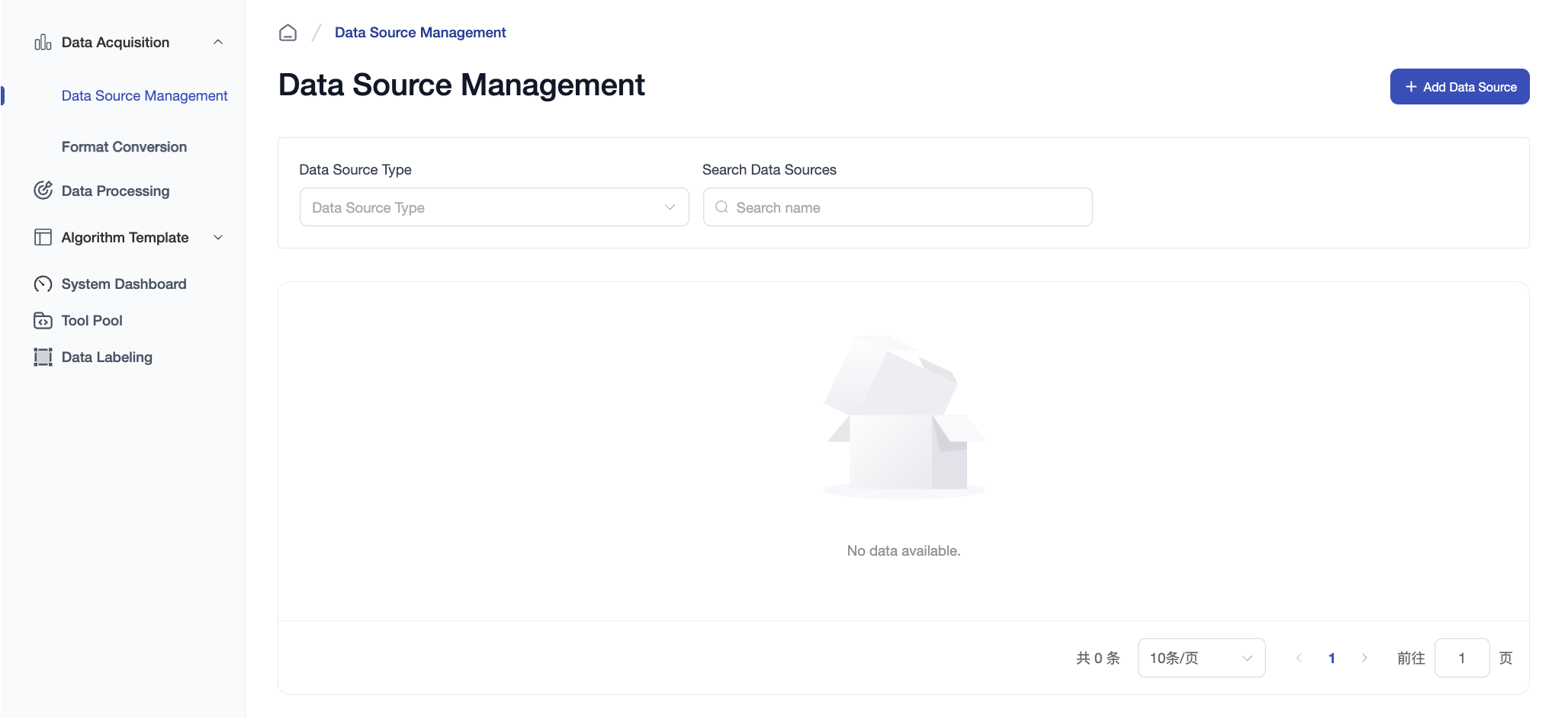Screen dimensions: 1568x718
Task: Open the Data Source Type dropdown
Action: 494,207
